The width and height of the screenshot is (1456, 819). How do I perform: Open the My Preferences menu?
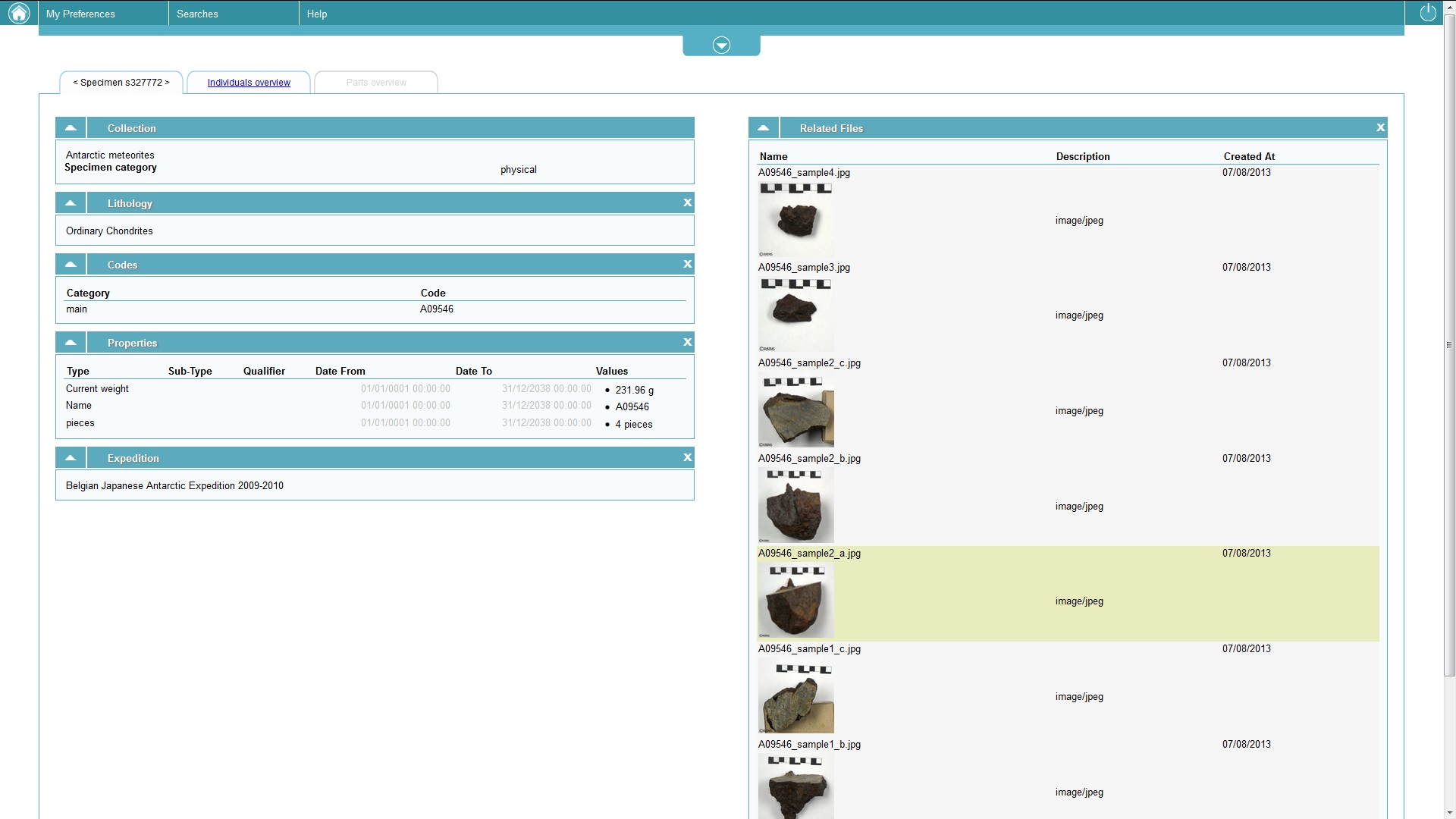tap(80, 14)
